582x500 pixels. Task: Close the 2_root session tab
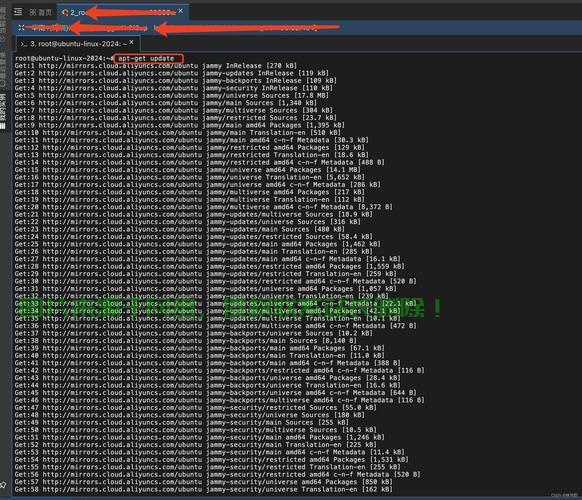point(180,11)
